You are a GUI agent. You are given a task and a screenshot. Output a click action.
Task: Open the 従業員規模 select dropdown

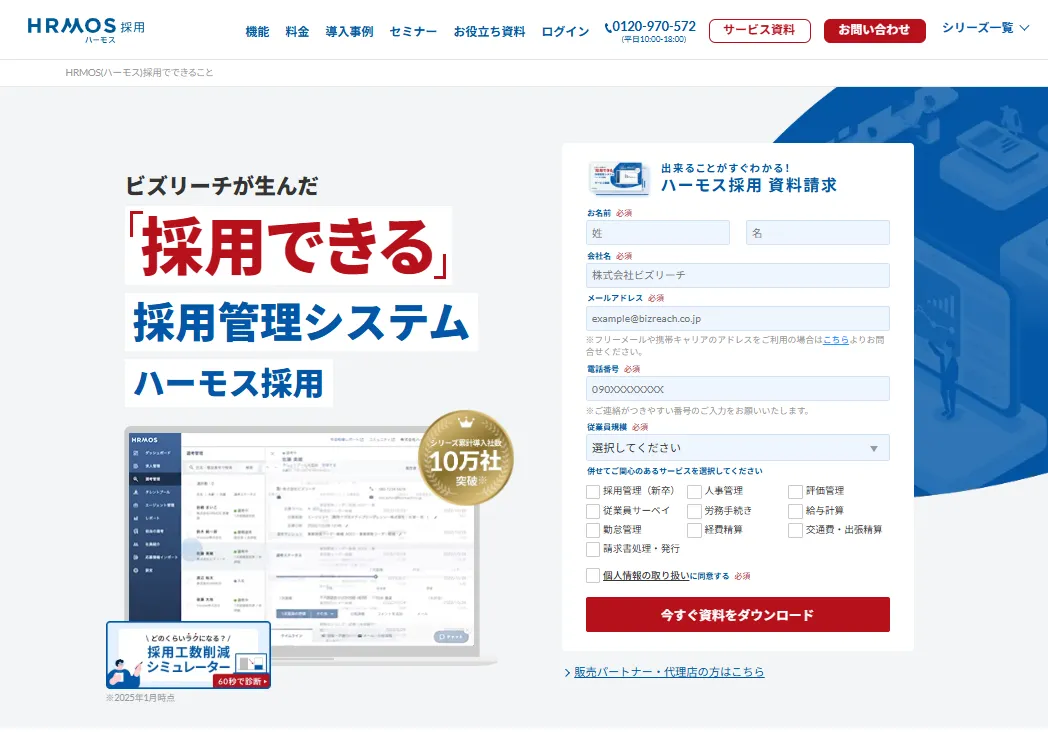point(738,448)
